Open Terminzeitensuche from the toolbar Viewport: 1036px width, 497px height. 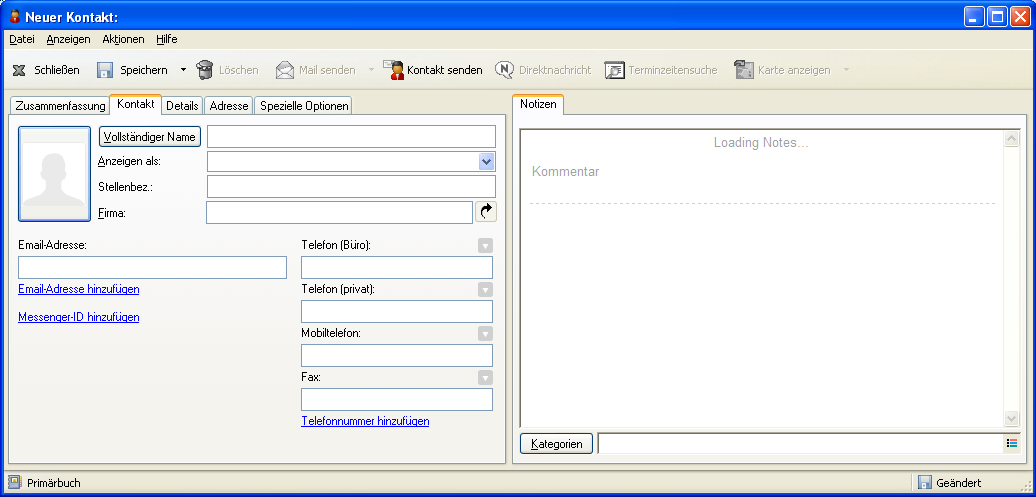pyautogui.click(x=661, y=69)
